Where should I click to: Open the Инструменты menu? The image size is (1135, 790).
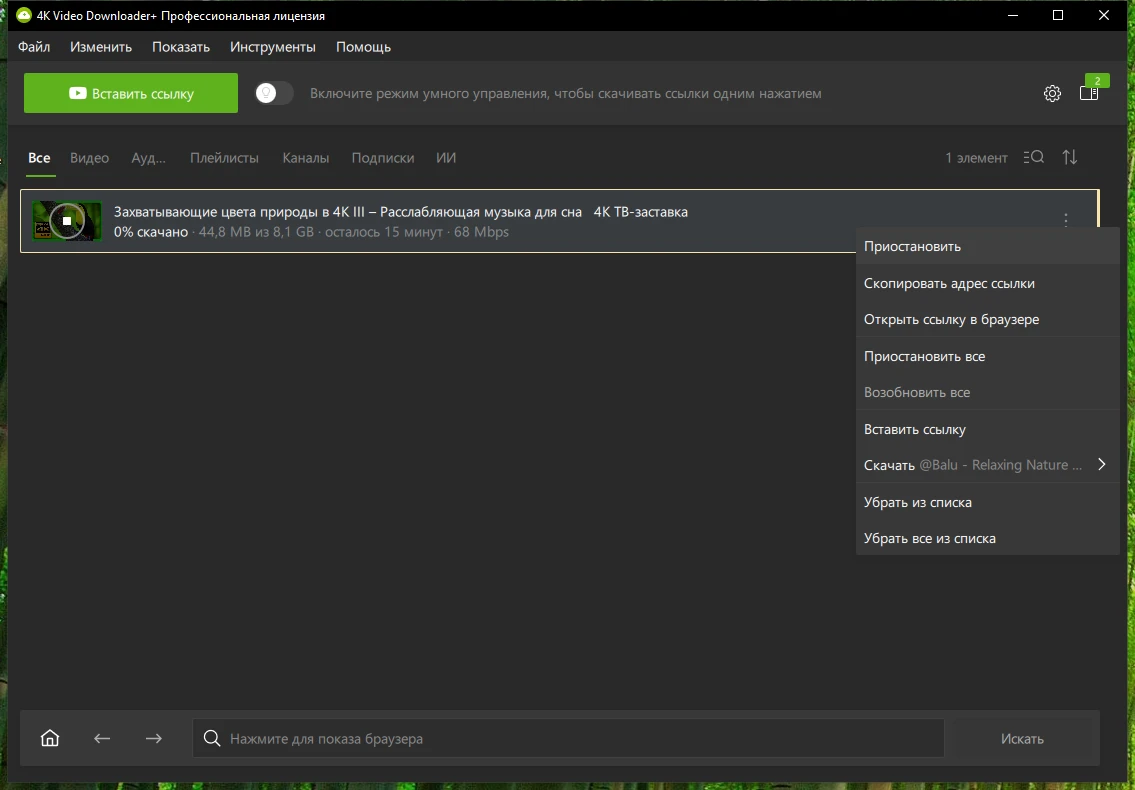pyautogui.click(x=273, y=47)
